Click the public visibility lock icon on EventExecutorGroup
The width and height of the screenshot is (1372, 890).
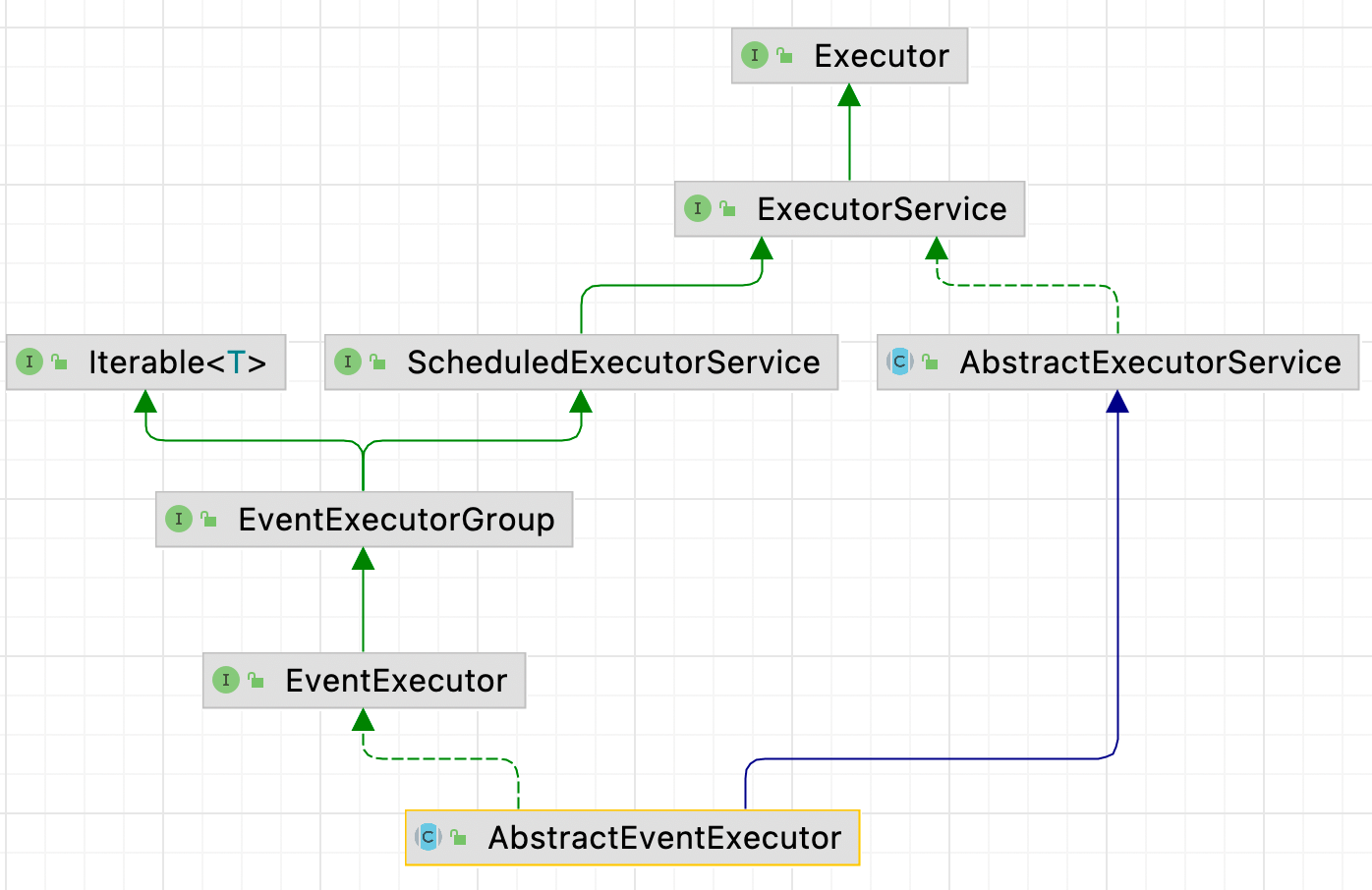click(x=208, y=520)
